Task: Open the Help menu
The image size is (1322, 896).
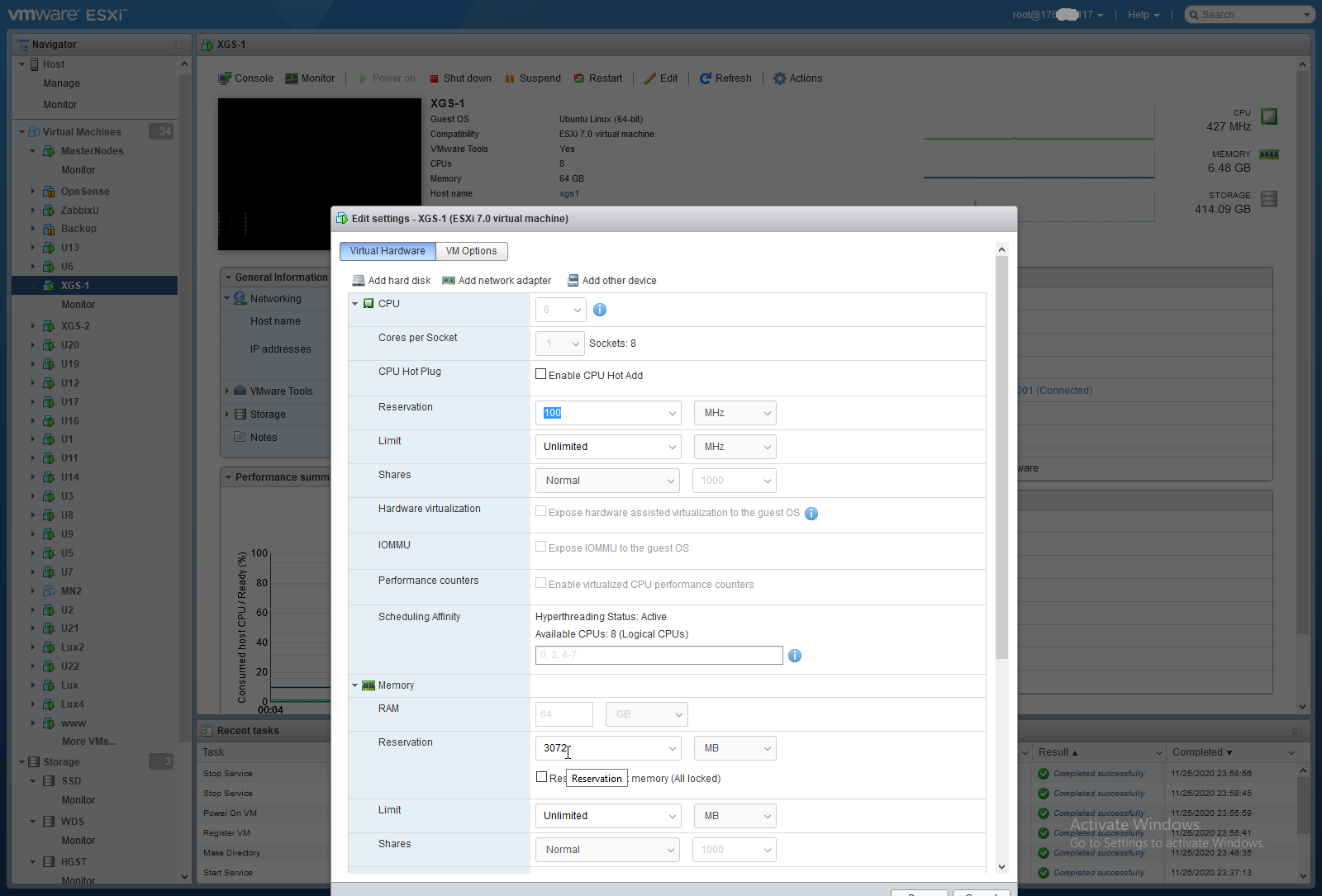Action: [x=1144, y=15]
